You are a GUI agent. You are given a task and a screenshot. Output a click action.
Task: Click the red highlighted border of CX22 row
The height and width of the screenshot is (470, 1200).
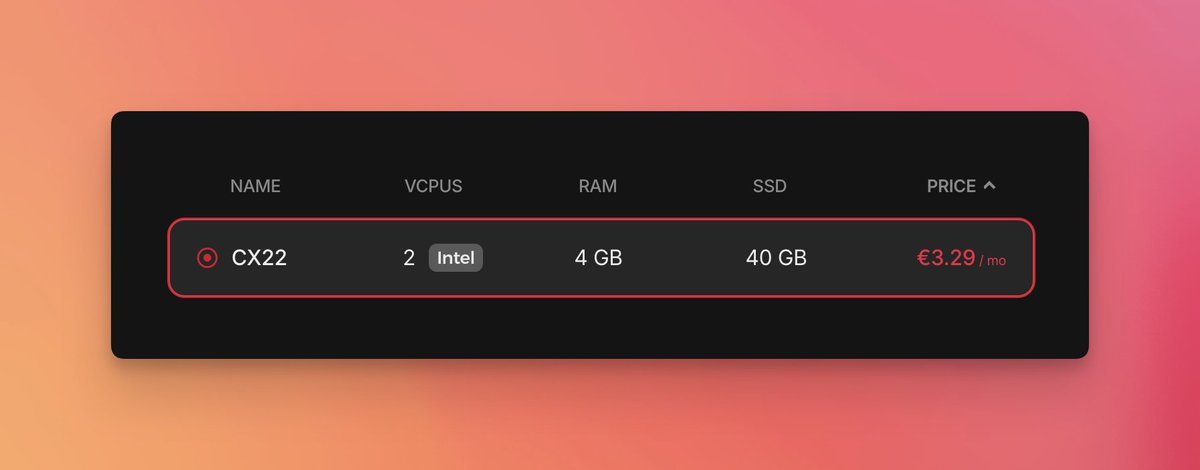point(601,219)
